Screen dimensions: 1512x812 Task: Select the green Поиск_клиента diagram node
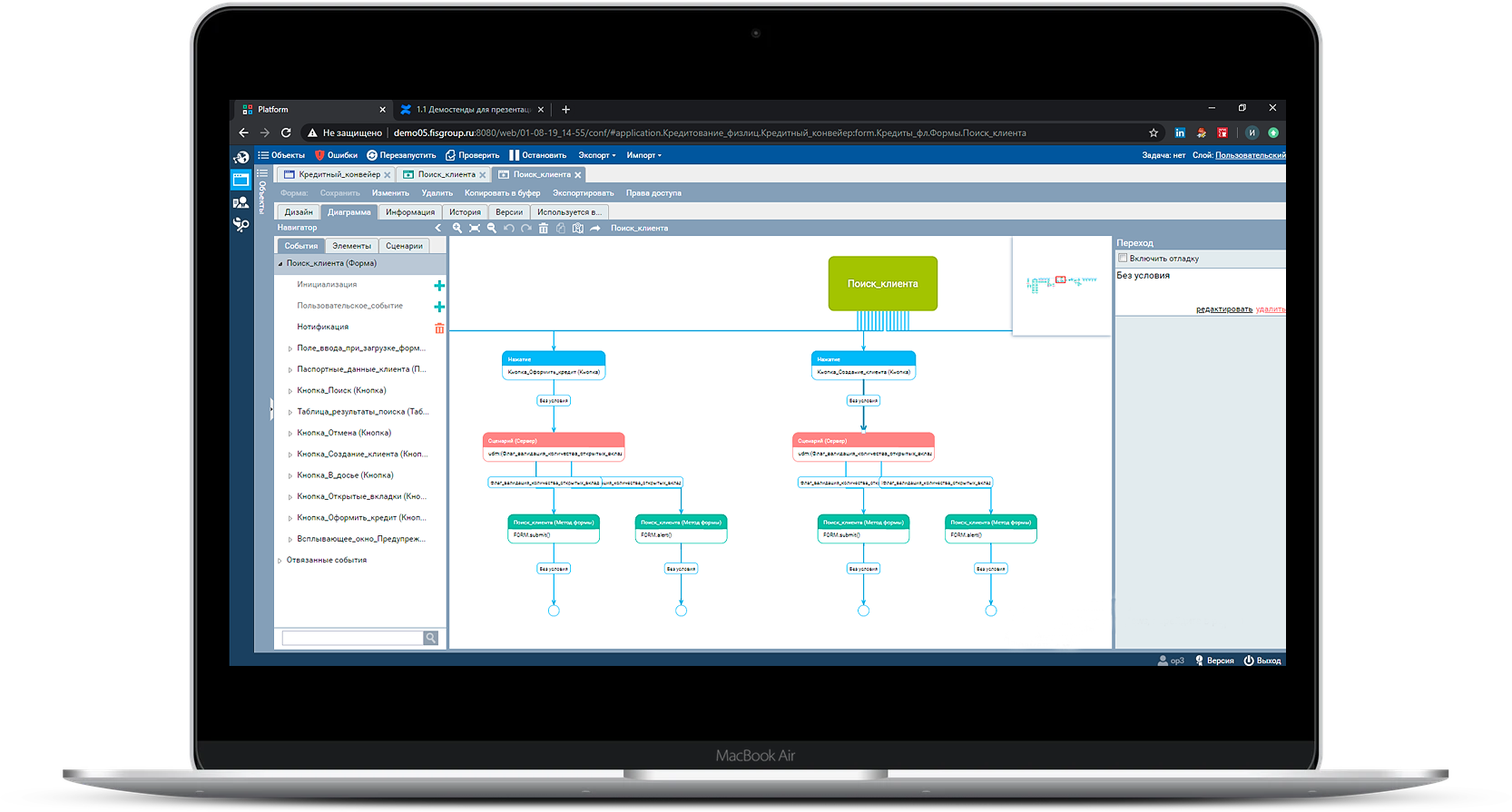point(883,284)
